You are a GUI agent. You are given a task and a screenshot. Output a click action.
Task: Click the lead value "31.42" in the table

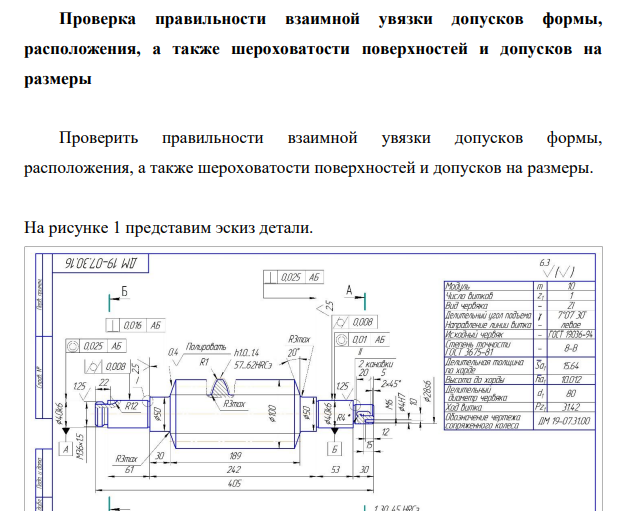tap(570, 407)
